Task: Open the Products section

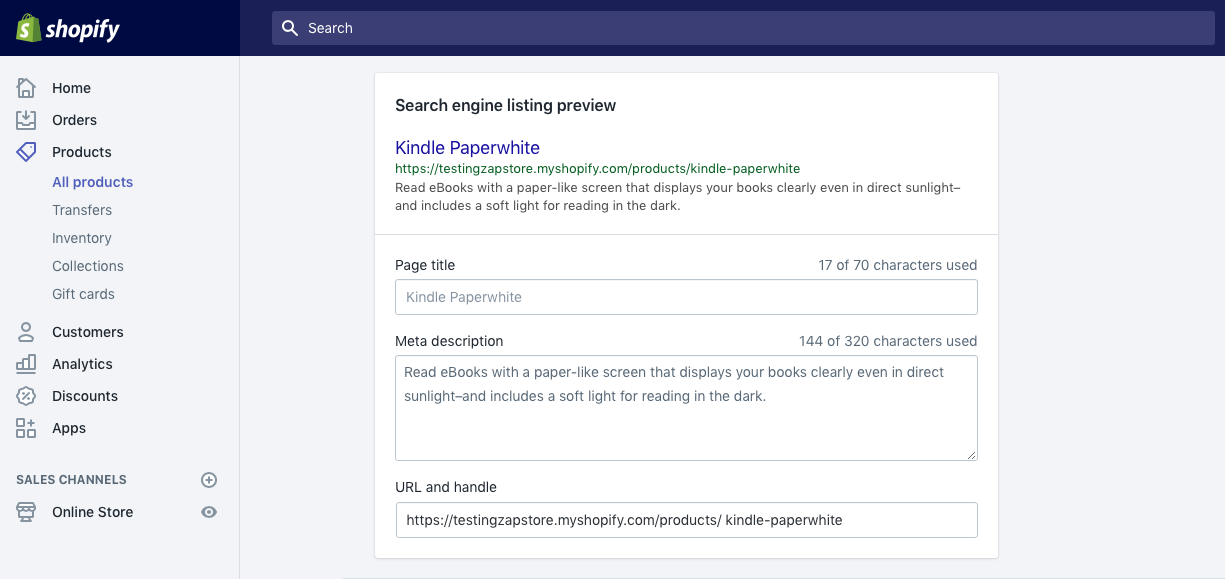Action: 82,152
